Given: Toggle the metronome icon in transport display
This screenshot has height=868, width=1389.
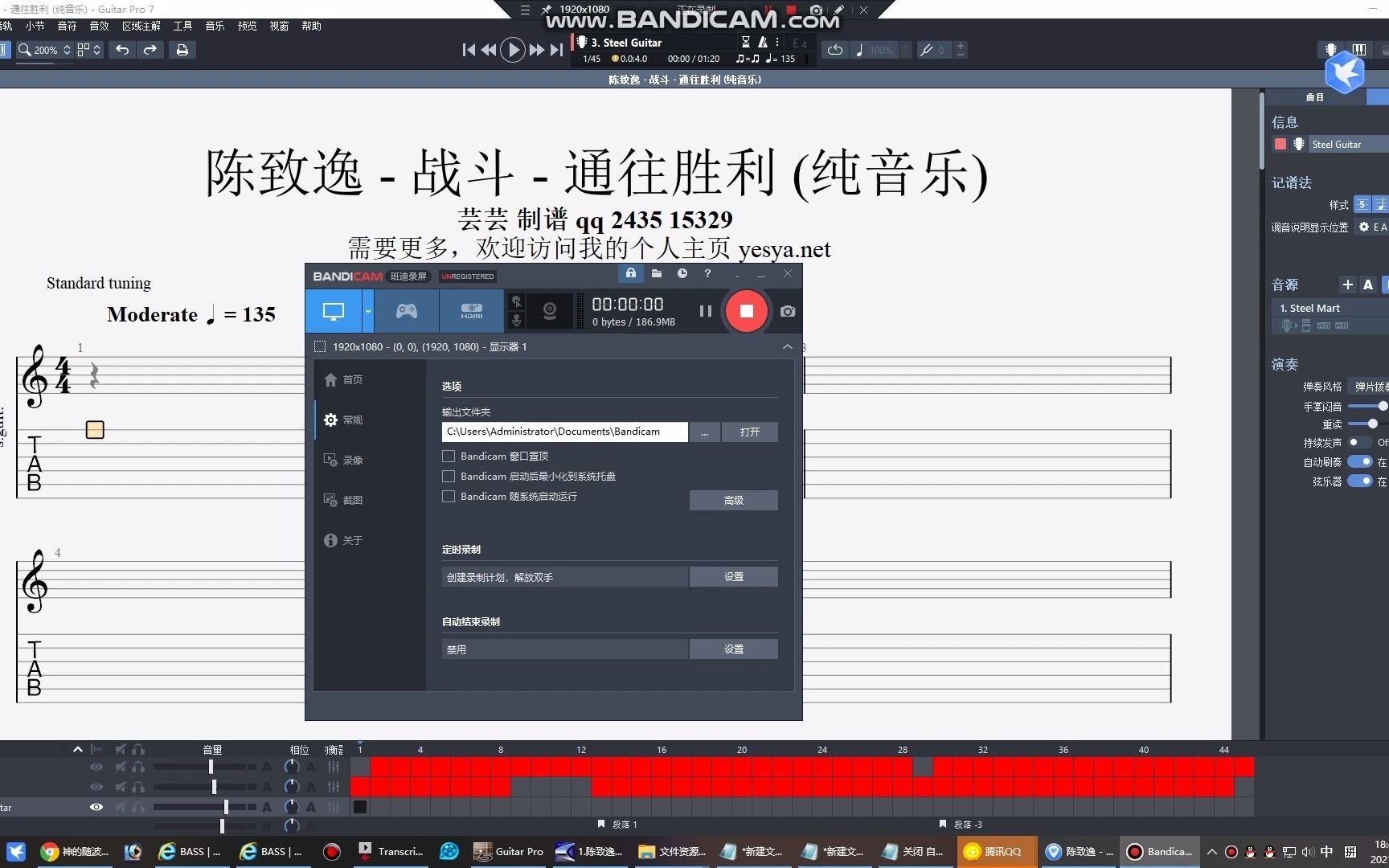Looking at the screenshot, I should tap(763, 42).
